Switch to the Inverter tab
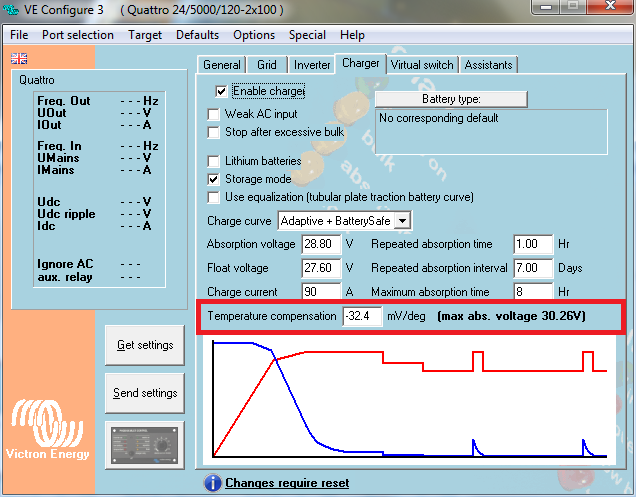636x497 pixels. (312, 65)
